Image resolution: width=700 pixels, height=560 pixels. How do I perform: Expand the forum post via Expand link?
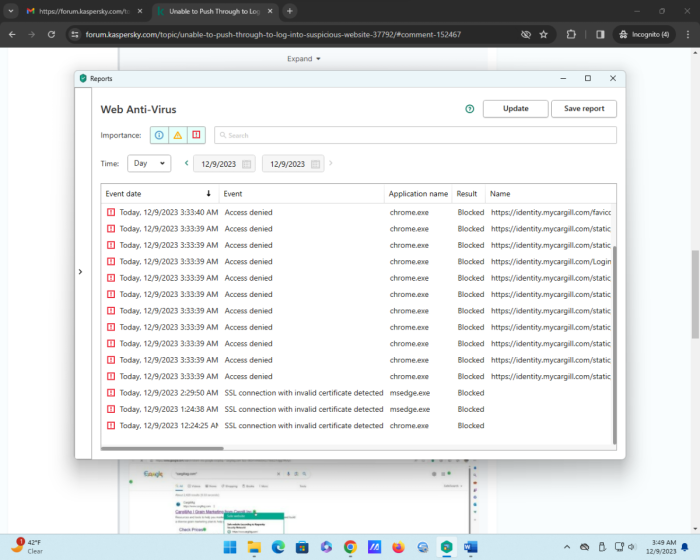(x=304, y=59)
